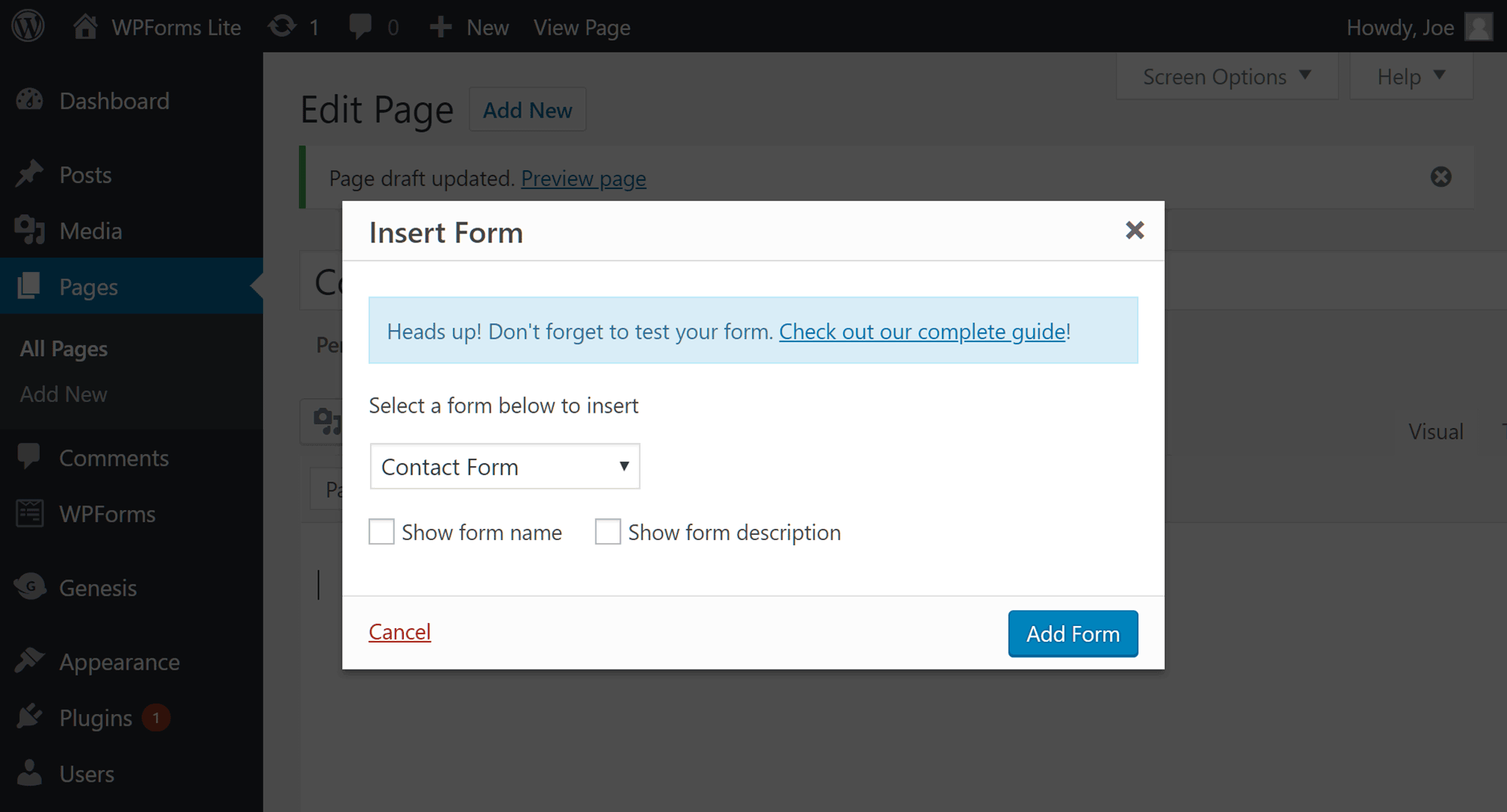Open the WPForms Lite site home icon
The height and width of the screenshot is (812, 1507).
[85, 26]
